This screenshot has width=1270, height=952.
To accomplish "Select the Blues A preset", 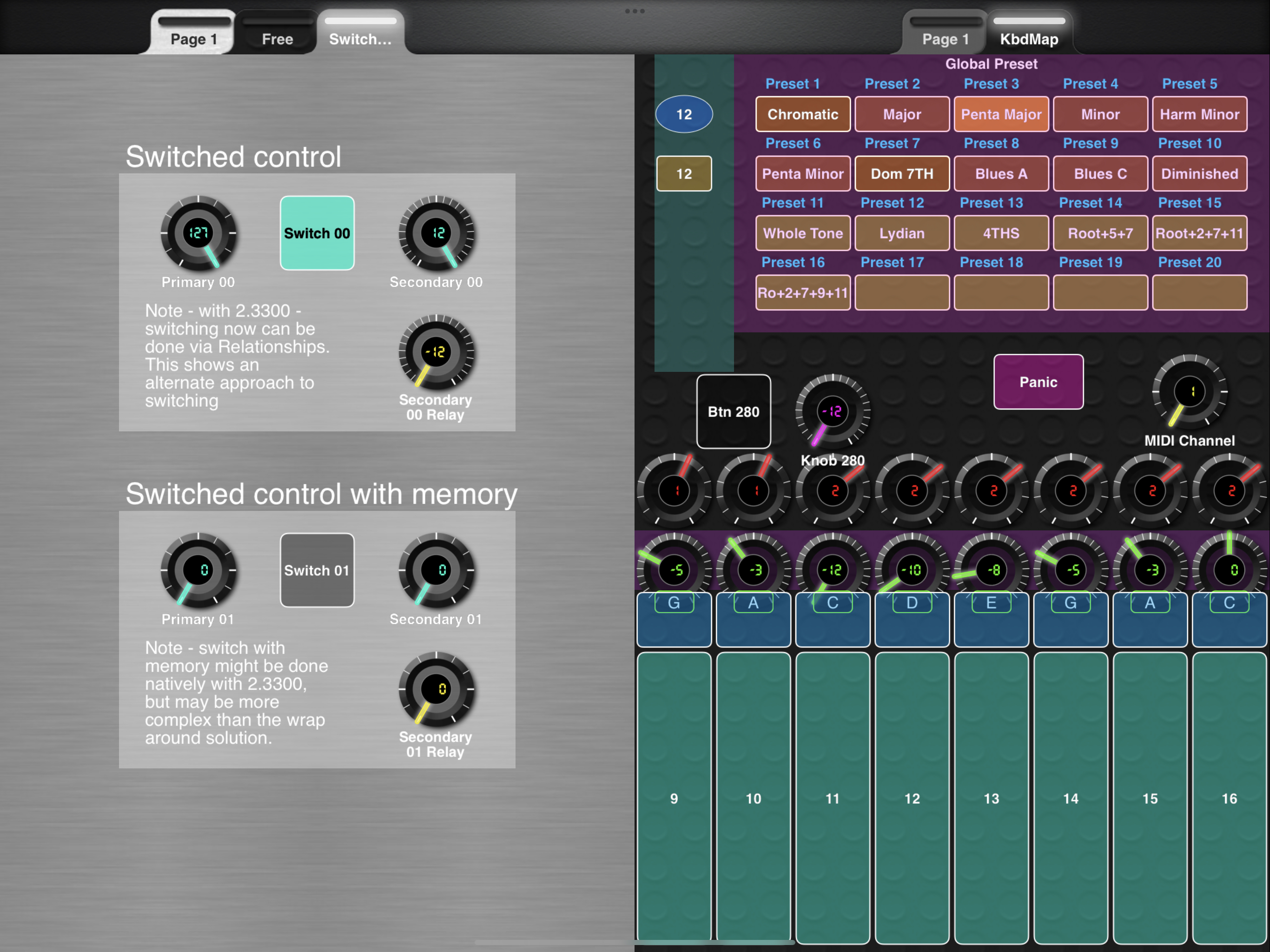I will click(1001, 173).
